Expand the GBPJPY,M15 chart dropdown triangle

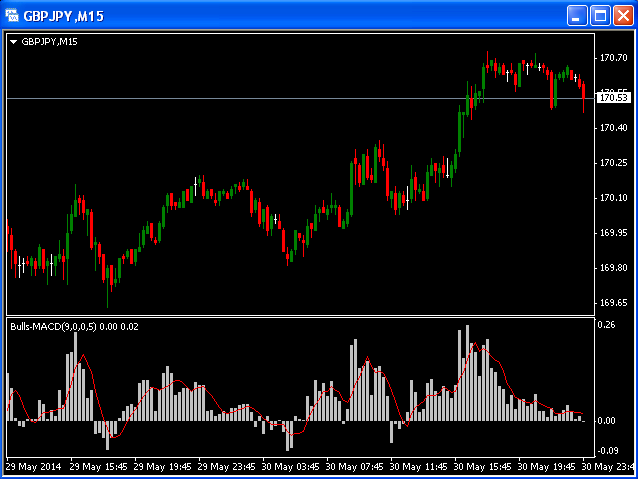pos(13,42)
